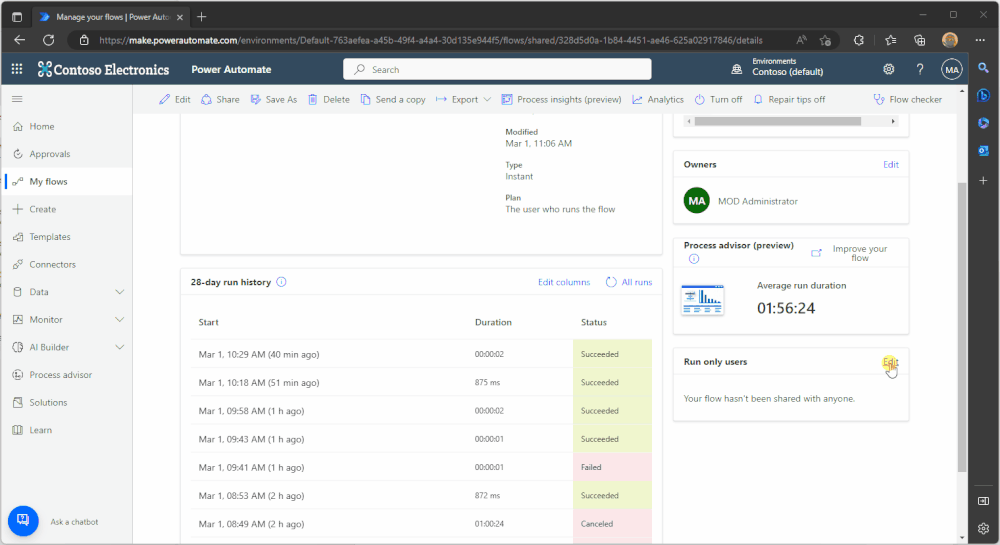Collapse the left navigation hamburger menu
The image size is (1000, 545).
pyautogui.click(x=17, y=99)
